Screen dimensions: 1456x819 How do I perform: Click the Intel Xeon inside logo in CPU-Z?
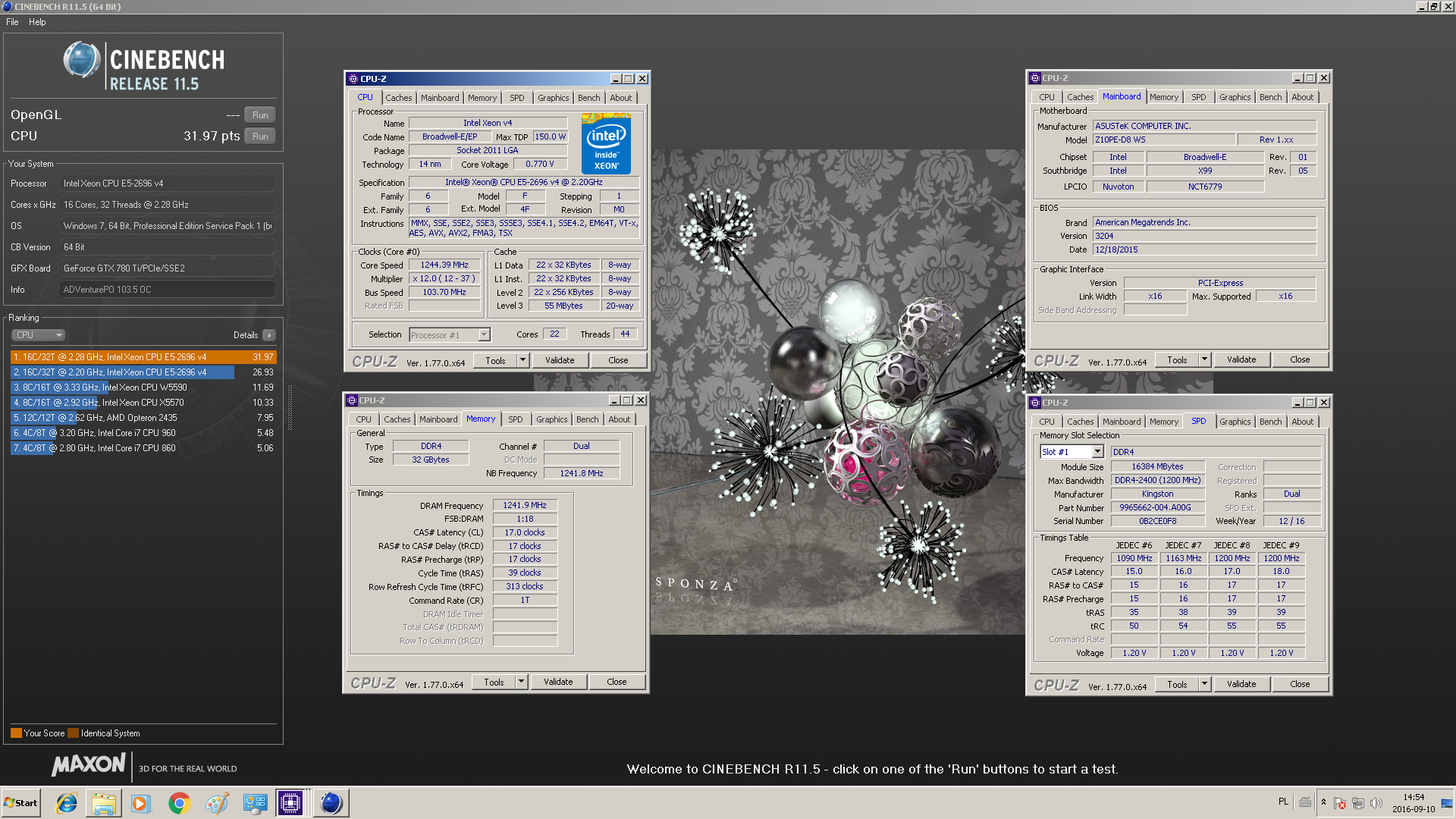pyautogui.click(x=606, y=144)
